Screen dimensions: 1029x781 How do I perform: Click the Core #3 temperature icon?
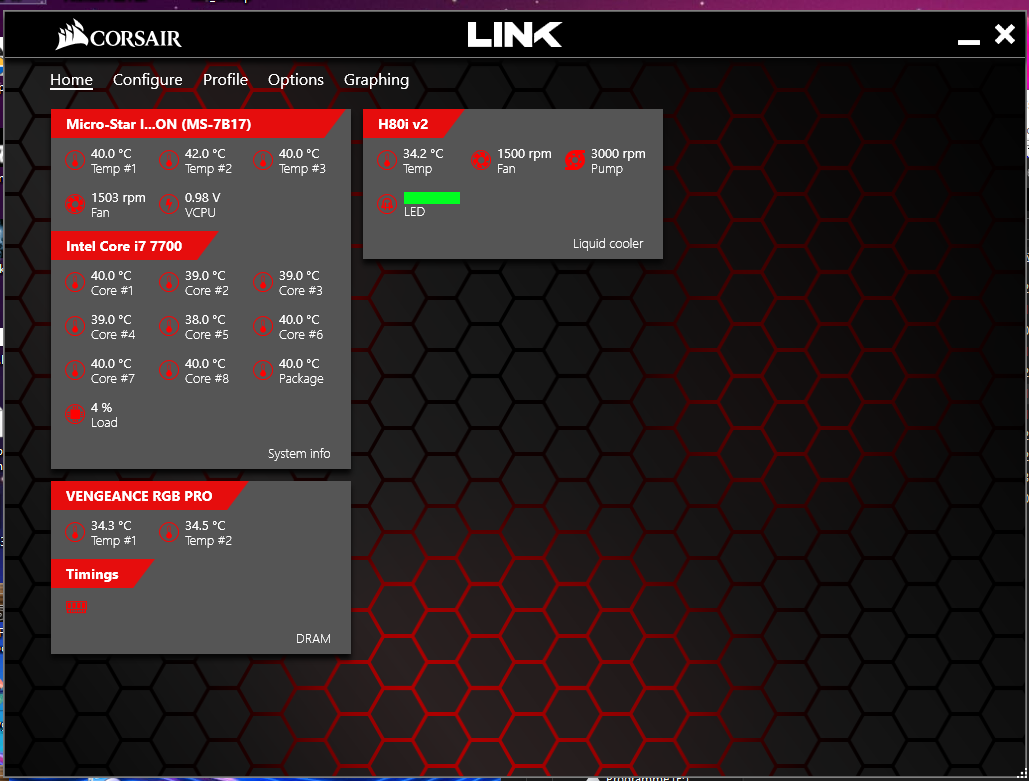262,282
